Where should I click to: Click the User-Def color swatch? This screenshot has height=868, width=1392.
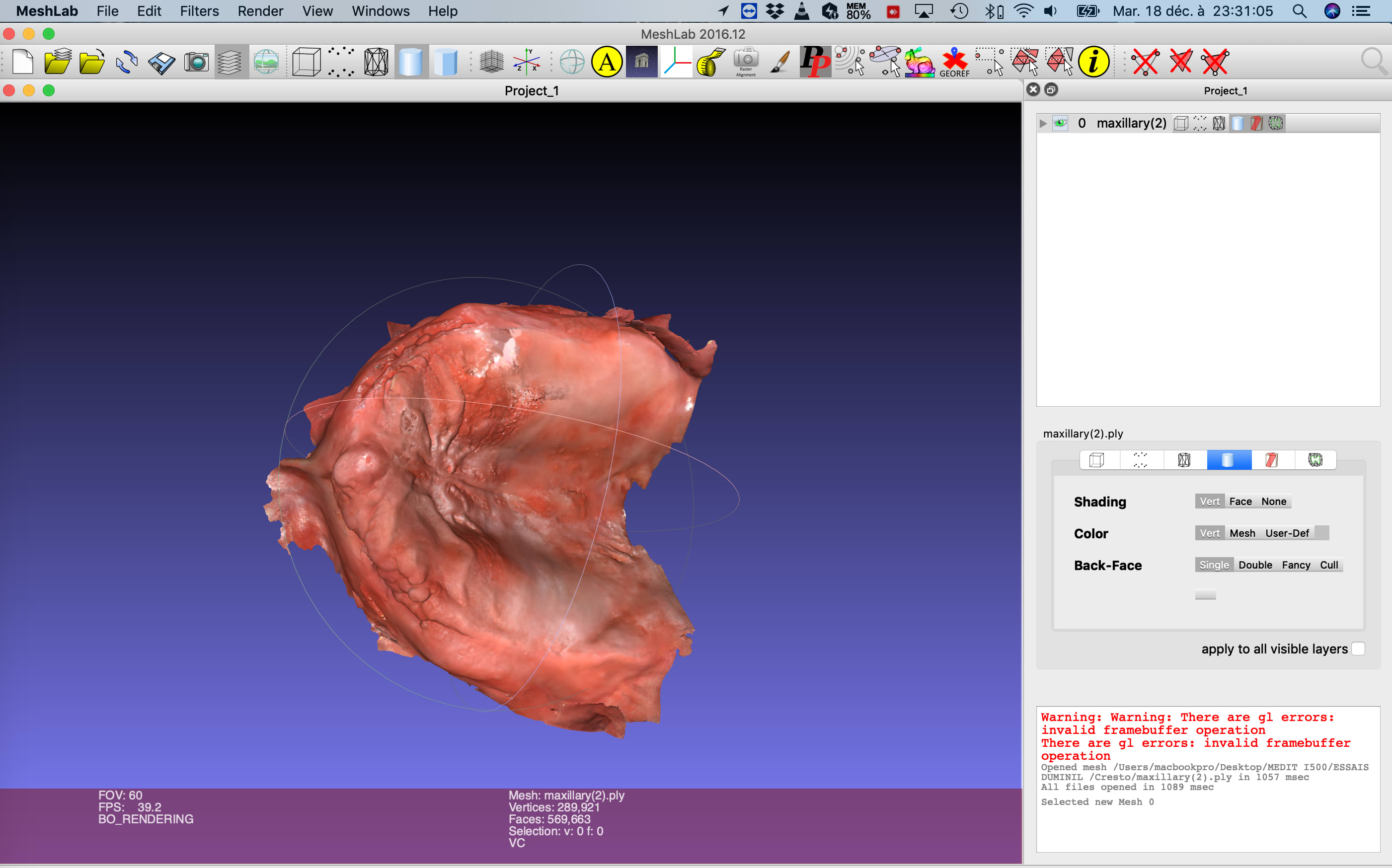coord(1321,533)
